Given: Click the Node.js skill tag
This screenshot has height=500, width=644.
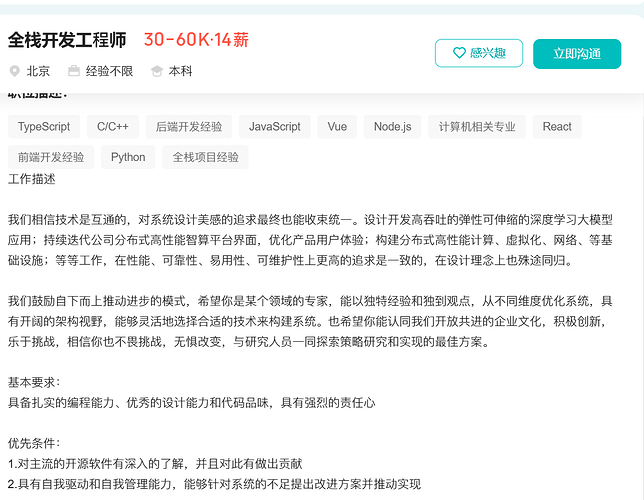Looking at the screenshot, I should pos(392,127).
